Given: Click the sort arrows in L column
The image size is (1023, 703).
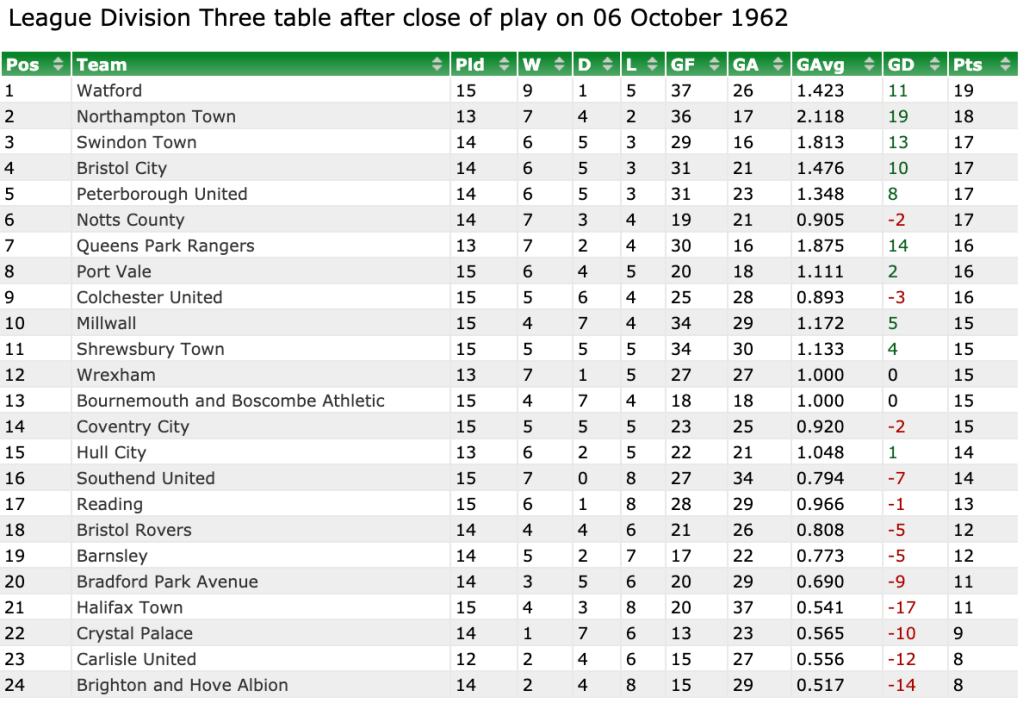Looking at the screenshot, I should point(655,65).
